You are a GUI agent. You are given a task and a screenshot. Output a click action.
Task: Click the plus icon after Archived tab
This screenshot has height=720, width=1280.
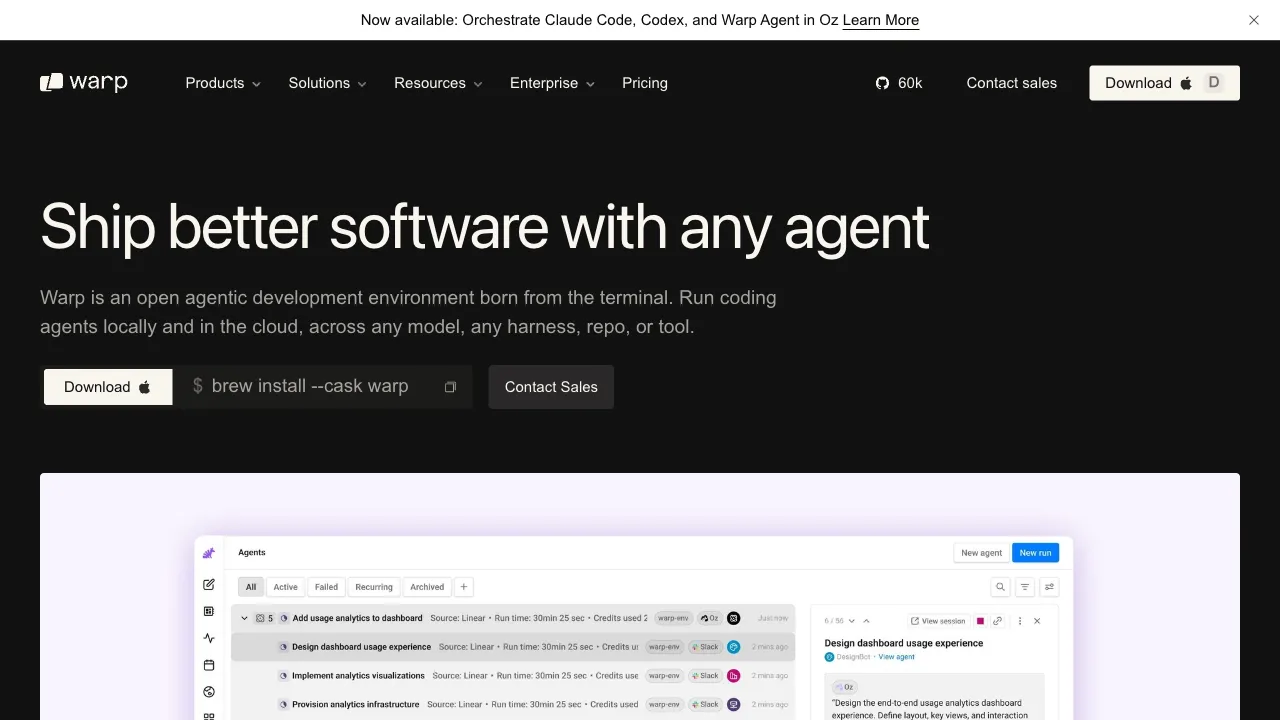464,587
